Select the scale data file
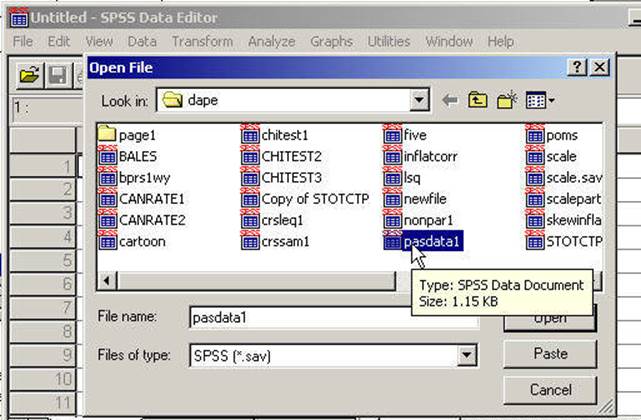This screenshot has width=641, height=420. coord(551,156)
